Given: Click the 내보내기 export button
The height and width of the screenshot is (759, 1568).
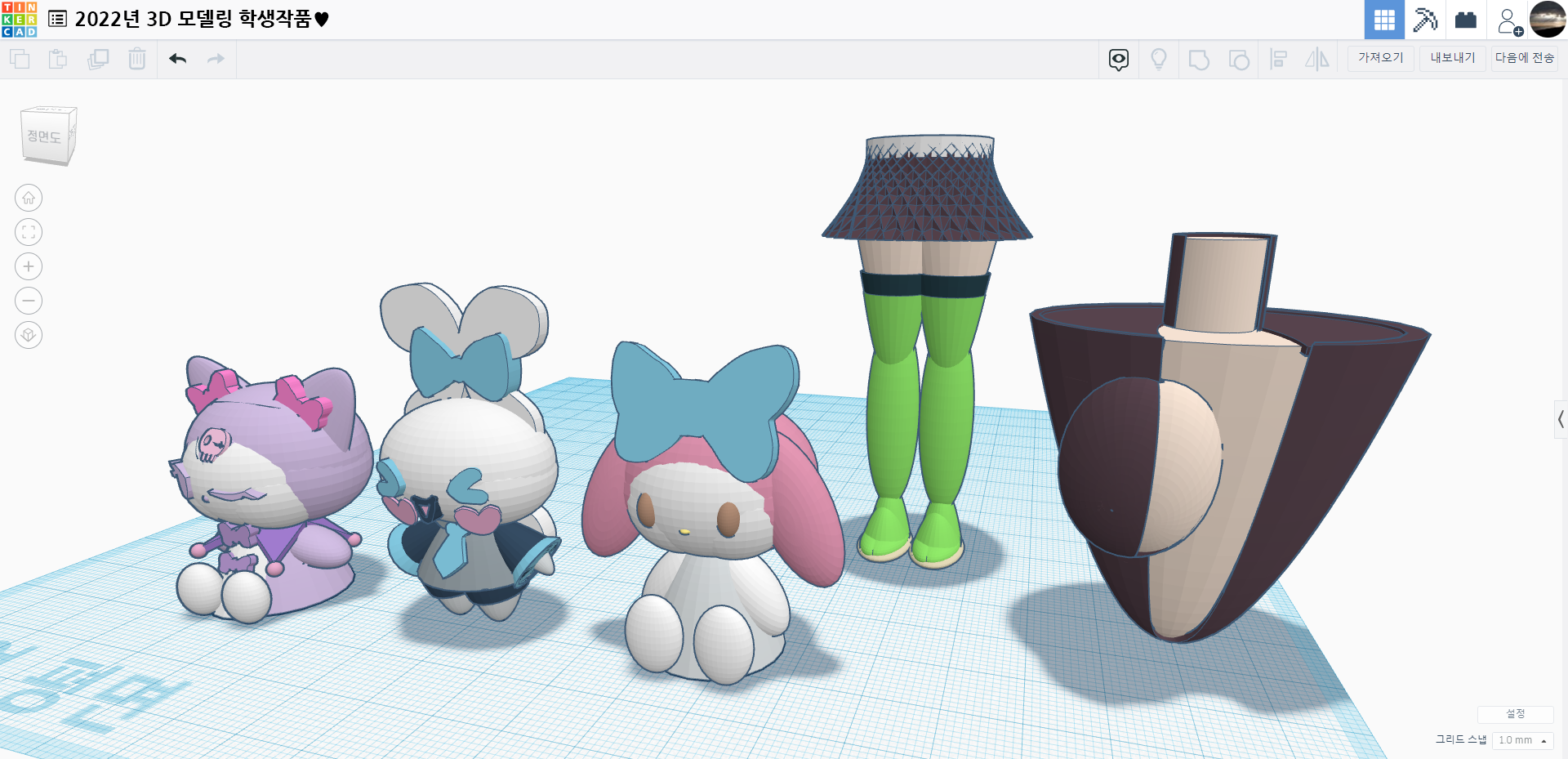Looking at the screenshot, I should click(x=1453, y=58).
